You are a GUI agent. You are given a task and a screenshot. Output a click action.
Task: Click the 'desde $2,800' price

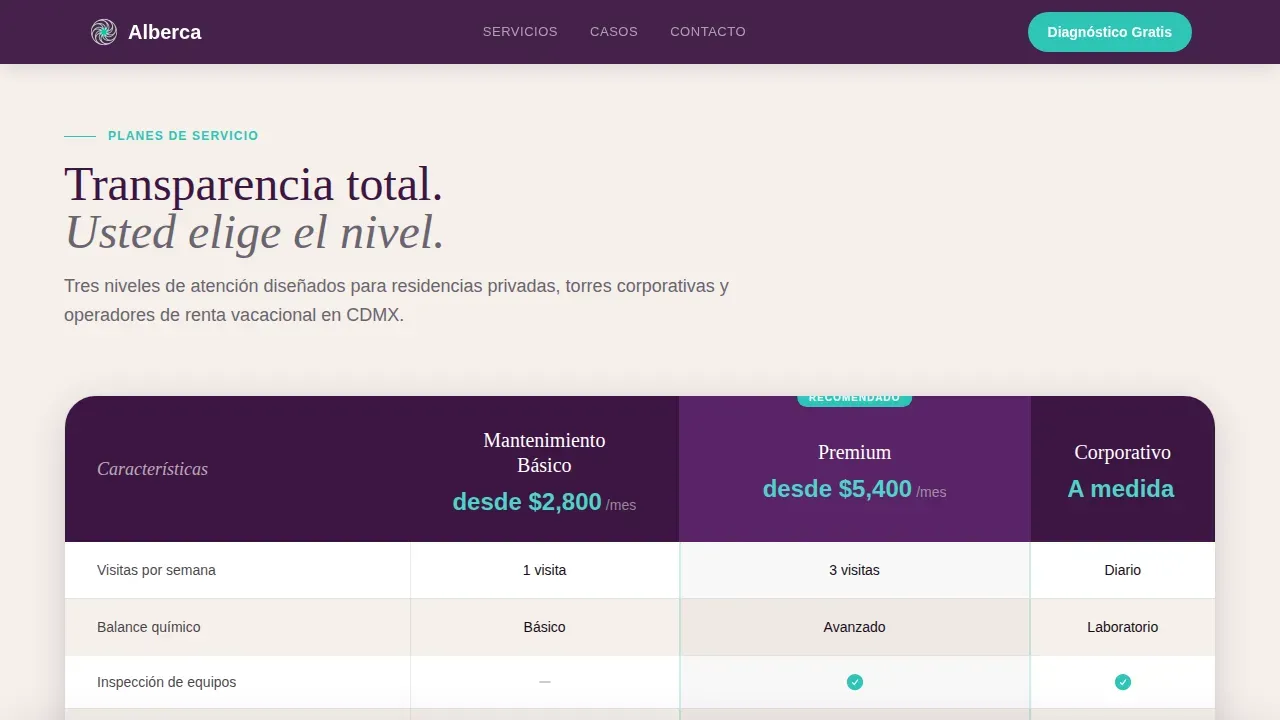[x=527, y=502]
